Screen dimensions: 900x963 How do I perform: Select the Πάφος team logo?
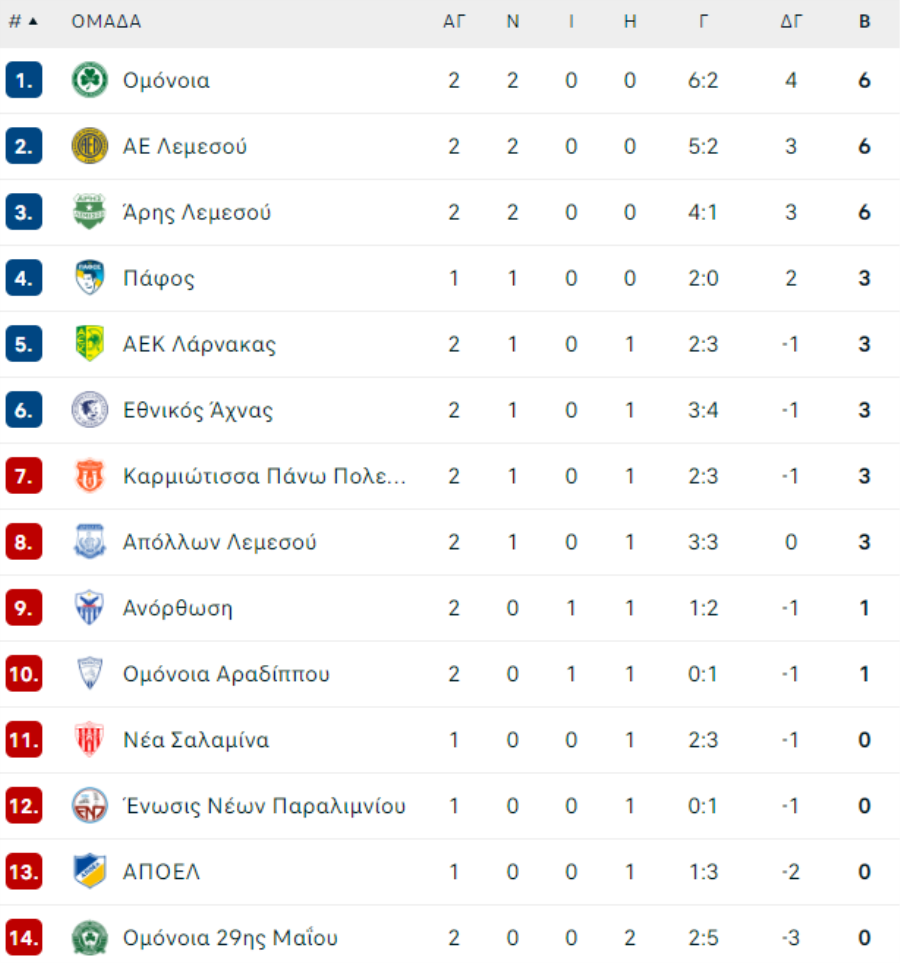pos(90,278)
